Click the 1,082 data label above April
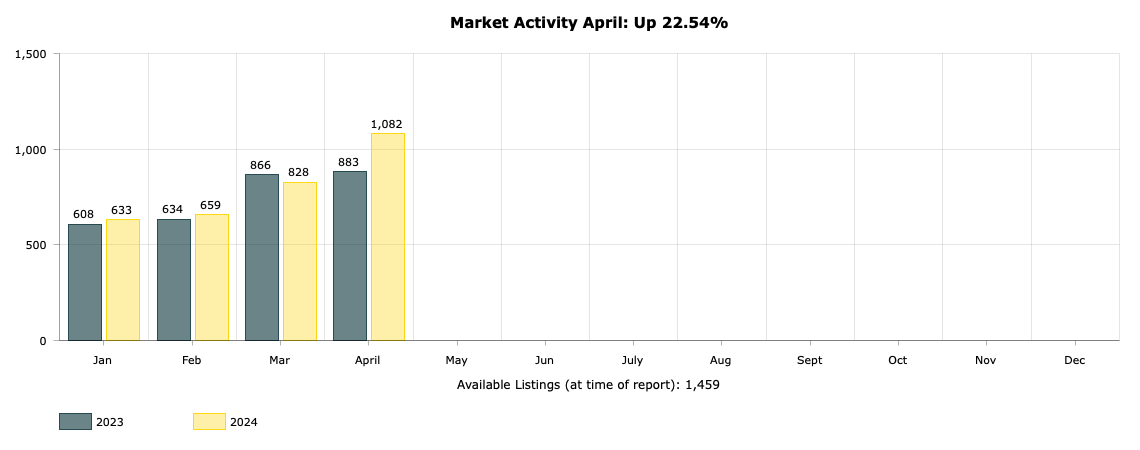This screenshot has width=1140, height=450. pos(387,124)
